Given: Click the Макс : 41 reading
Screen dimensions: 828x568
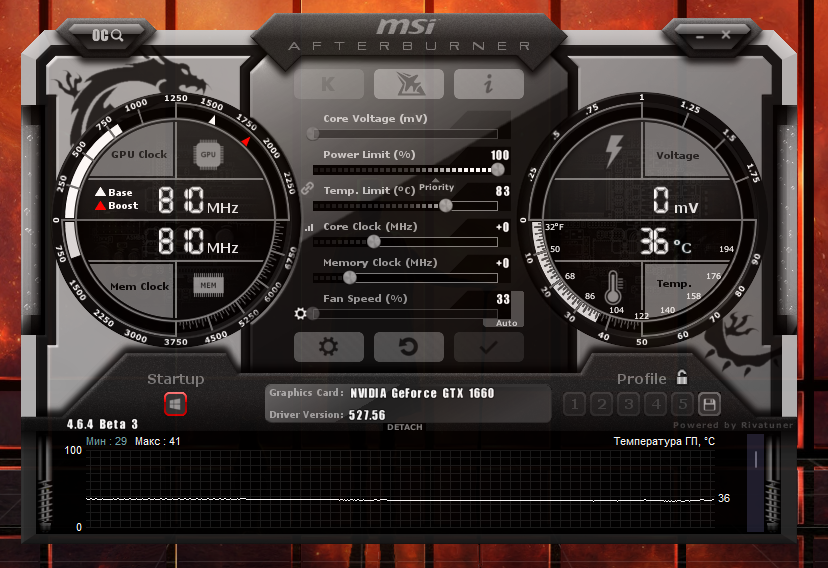Looking at the screenshot, I should [x=157, y=441].
